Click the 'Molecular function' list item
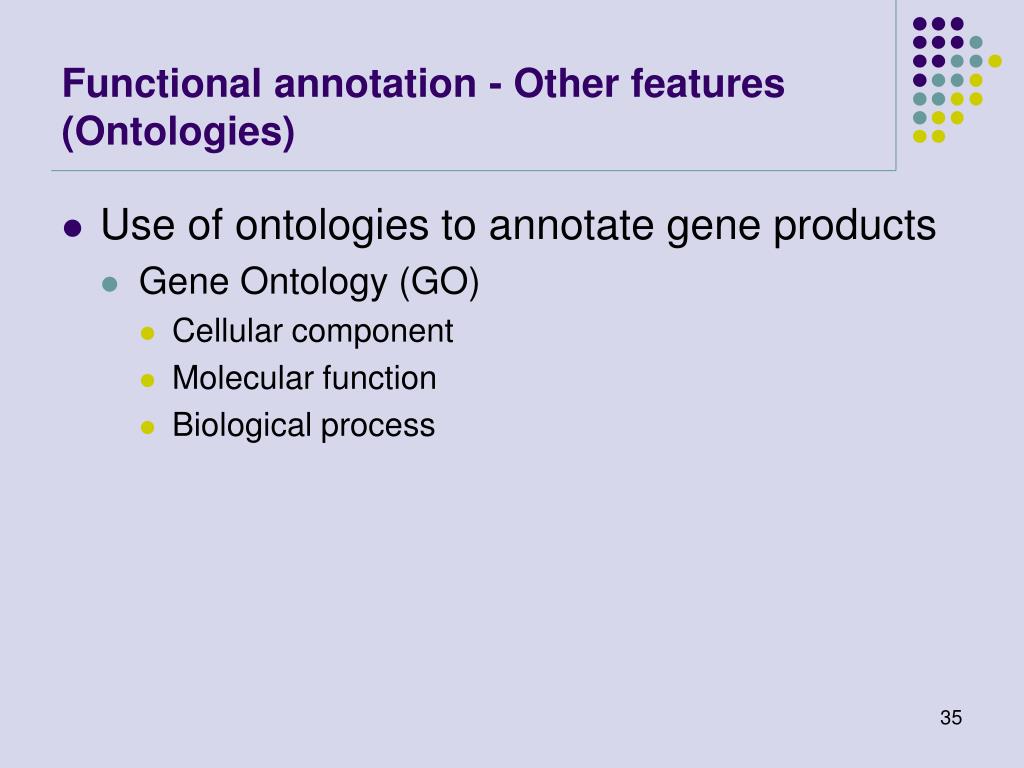Screen dimensions: 1024x768 (304, 378)
